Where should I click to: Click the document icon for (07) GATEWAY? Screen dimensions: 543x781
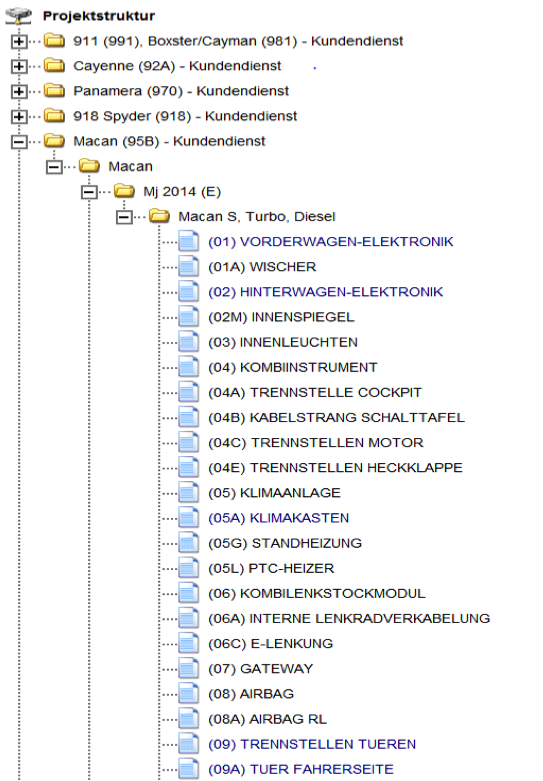point(189,668)
